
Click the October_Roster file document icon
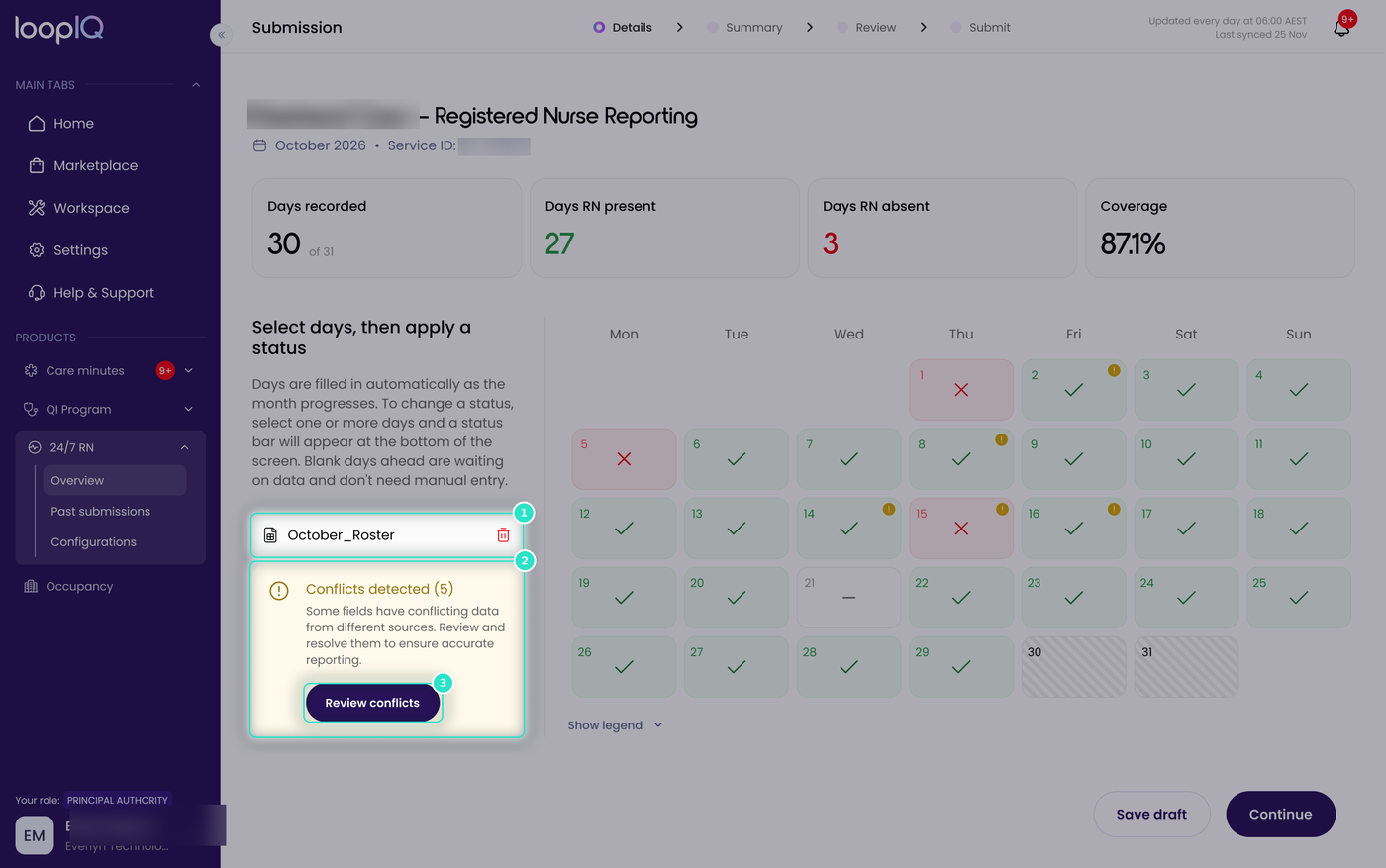(x=270, y=535)
